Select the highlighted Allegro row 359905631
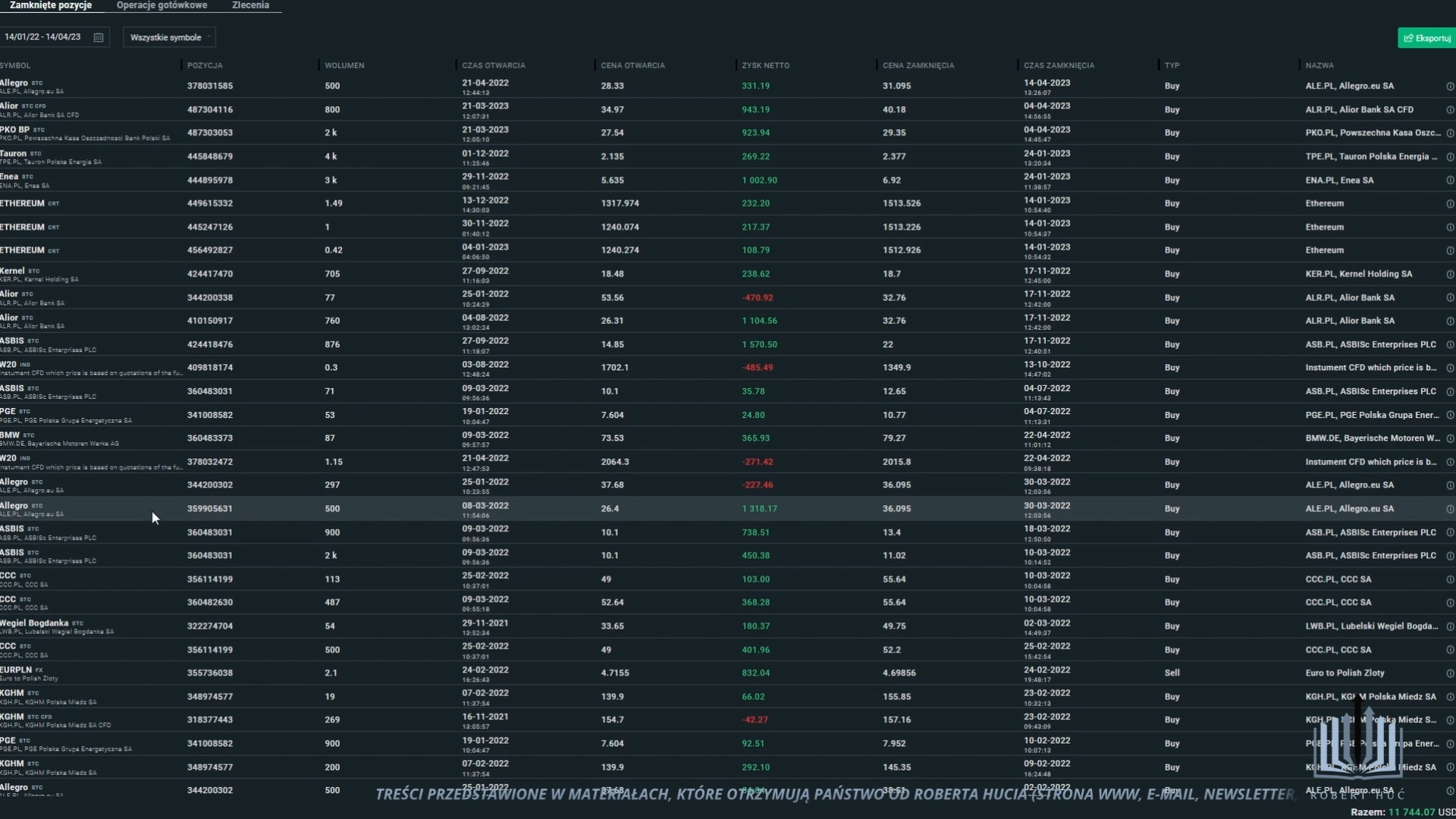 point(209,509)
